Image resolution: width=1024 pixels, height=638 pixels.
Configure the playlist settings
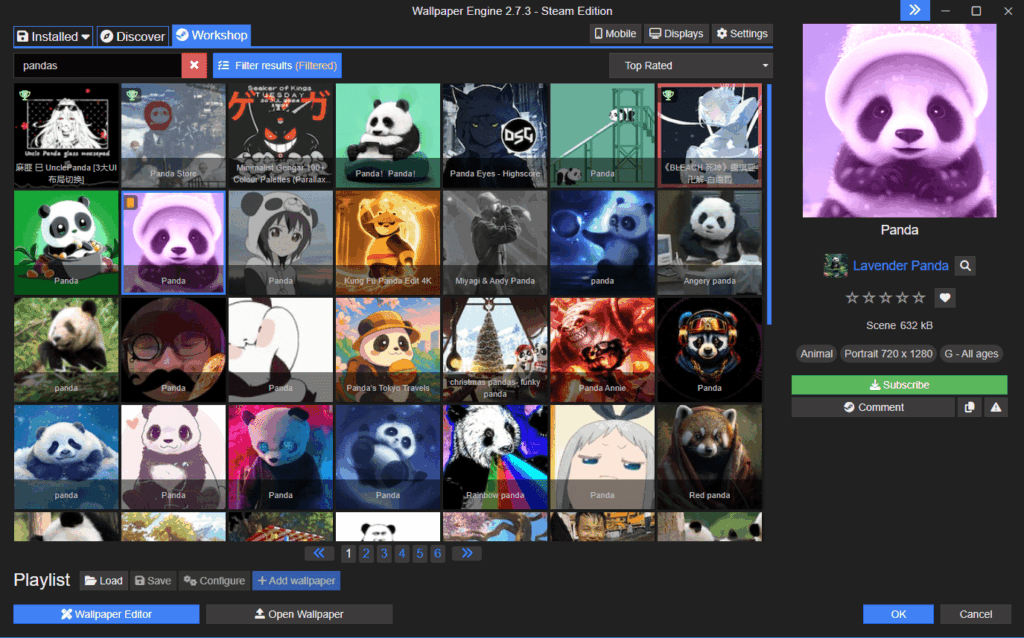pyautogui.click(x=214, y=581)
